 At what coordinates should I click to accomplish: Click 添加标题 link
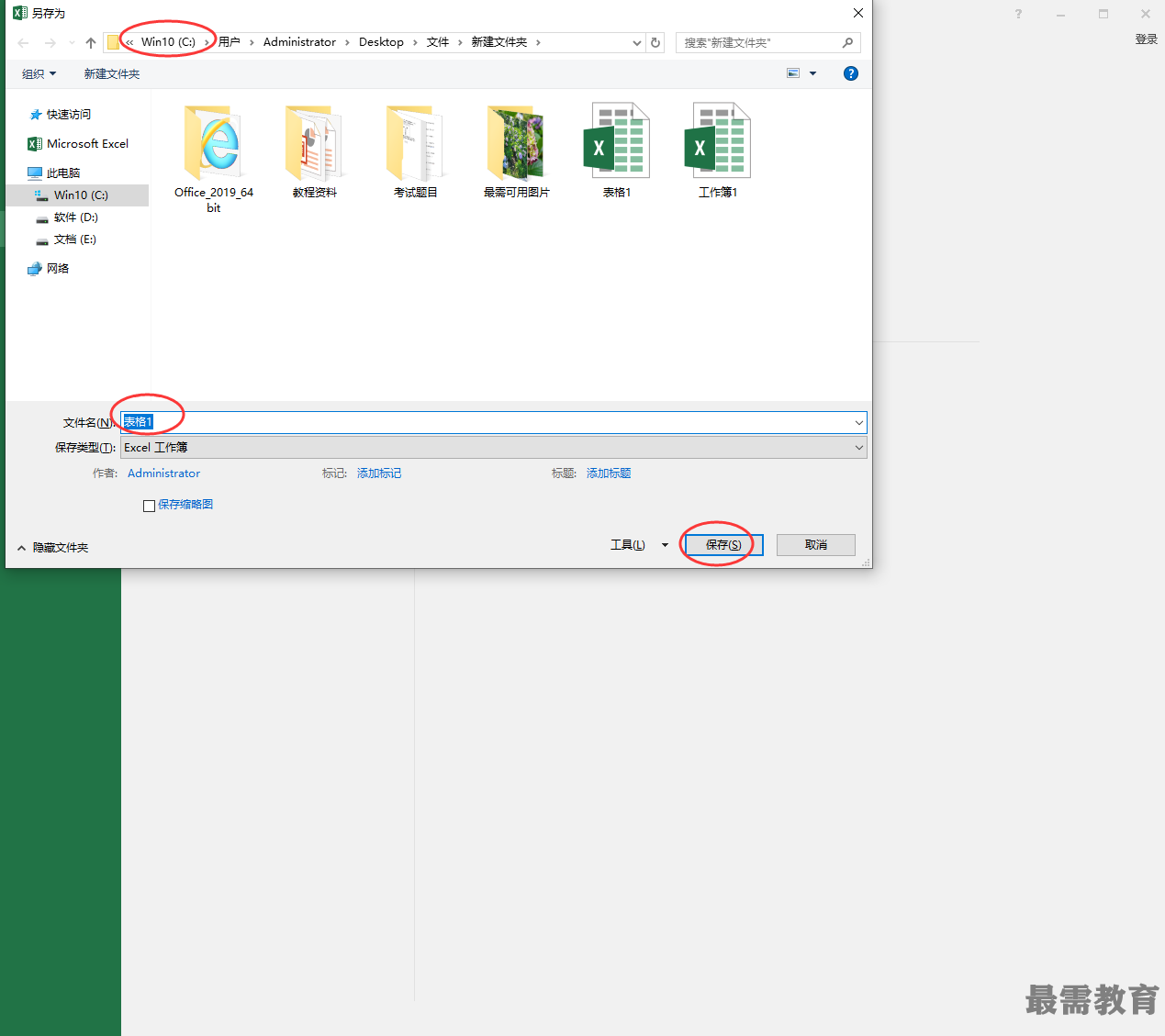point(609,473)
